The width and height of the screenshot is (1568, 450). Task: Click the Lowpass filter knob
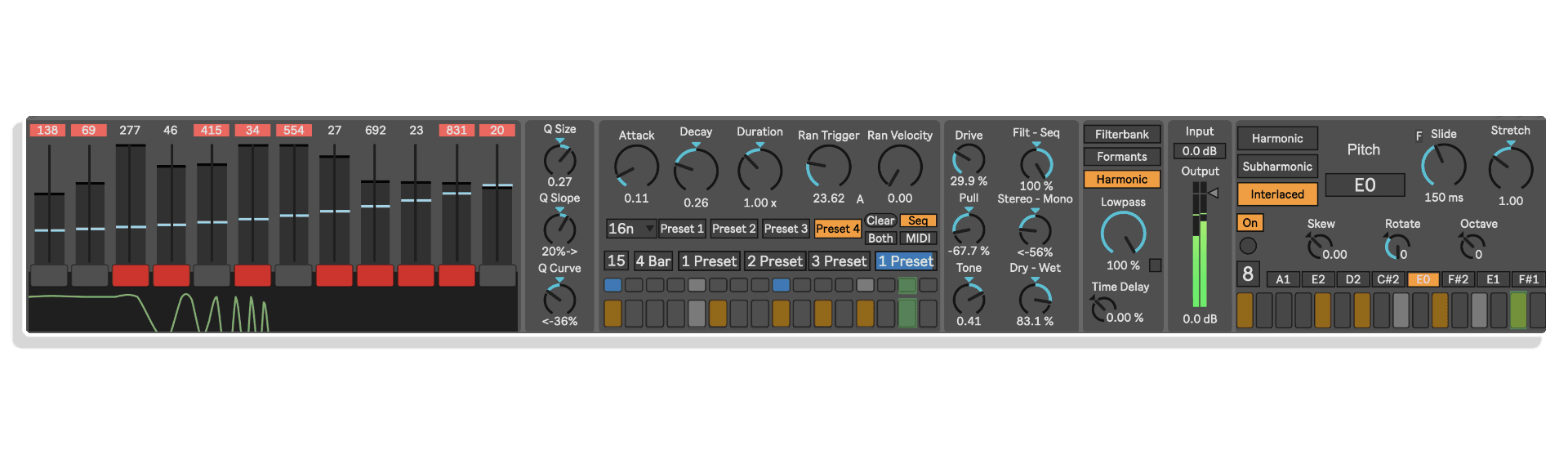pos(1123,234)
